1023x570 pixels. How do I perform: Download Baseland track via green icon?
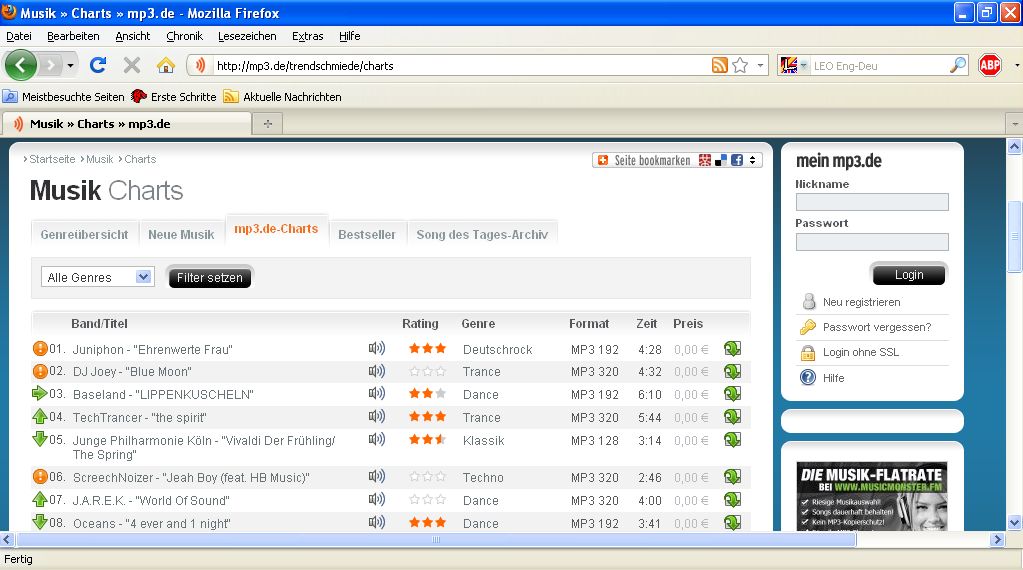[732, 394]
